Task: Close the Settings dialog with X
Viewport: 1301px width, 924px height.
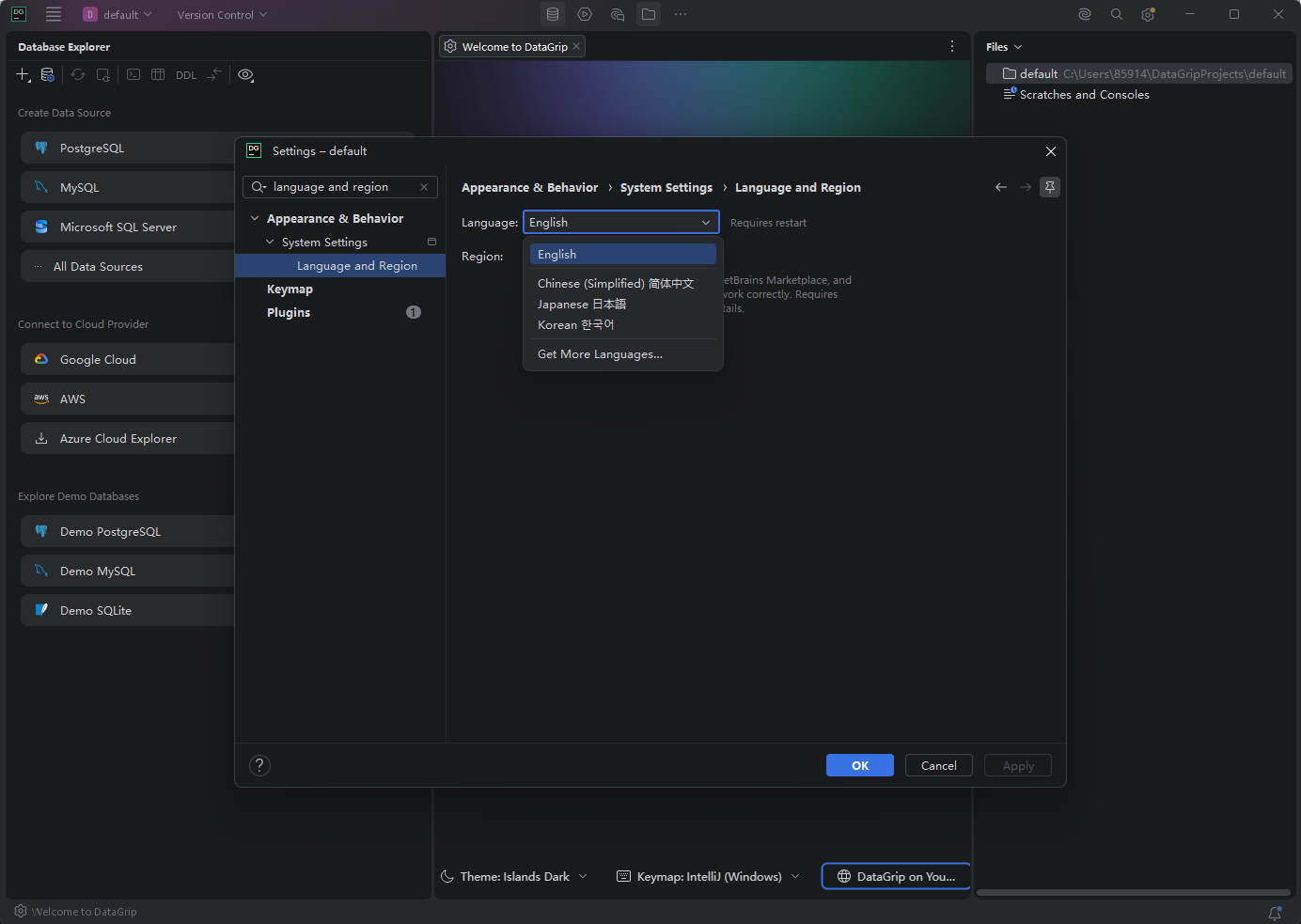Action: [x=1051, y=151]
